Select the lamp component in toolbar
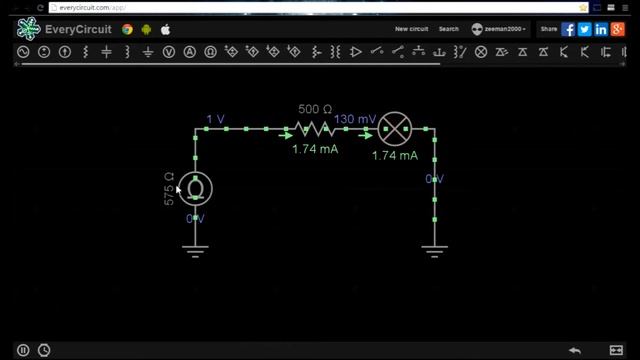This screenshot has width=640, height=360. (x=481, y=52)
